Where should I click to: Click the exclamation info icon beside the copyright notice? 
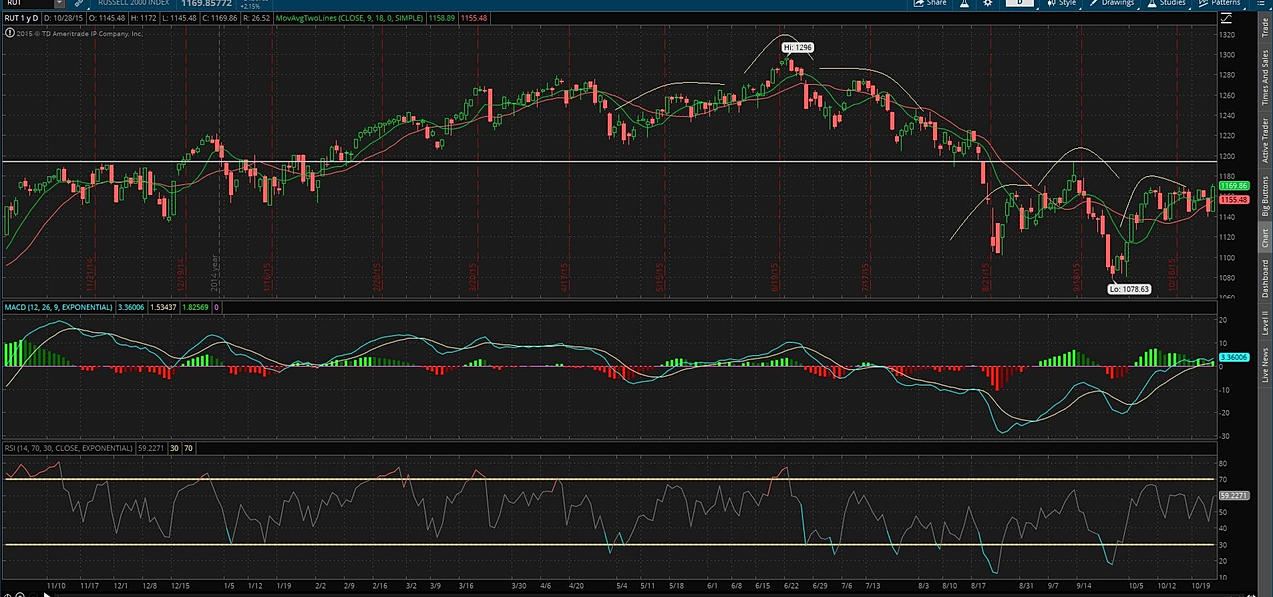coord(8,33)
